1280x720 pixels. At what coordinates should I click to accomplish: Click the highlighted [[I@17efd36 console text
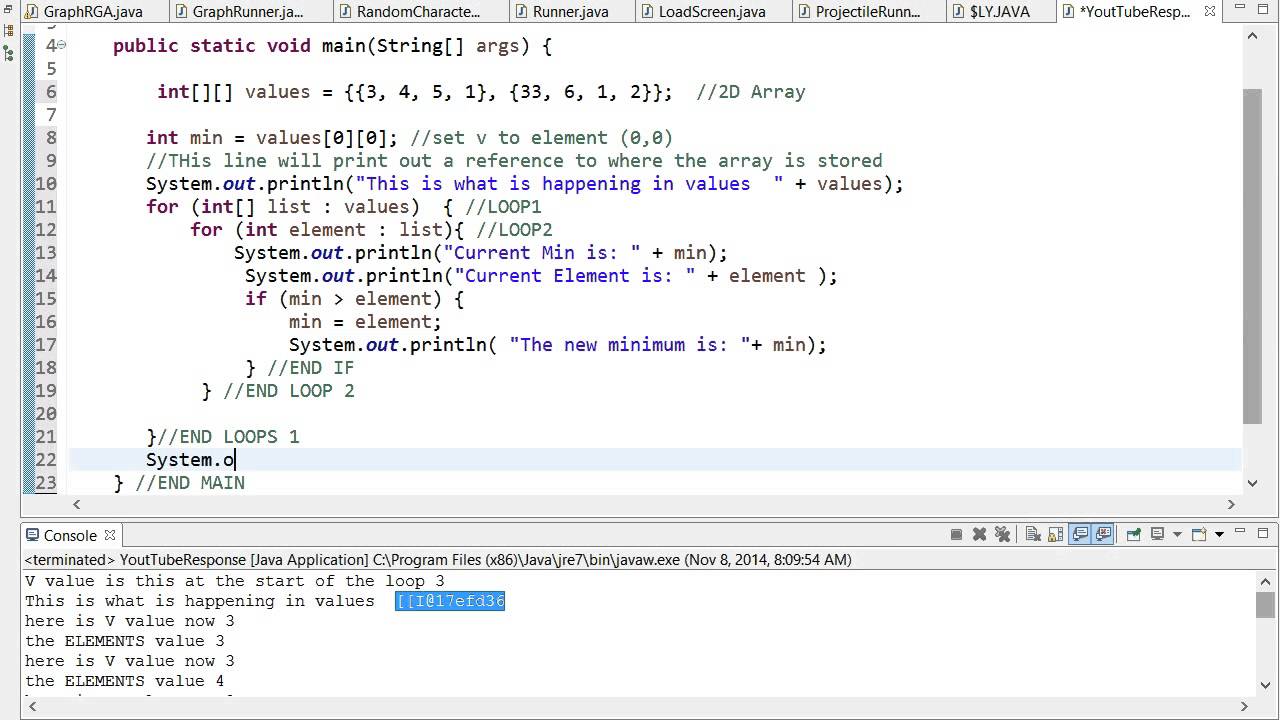(450, 601)
